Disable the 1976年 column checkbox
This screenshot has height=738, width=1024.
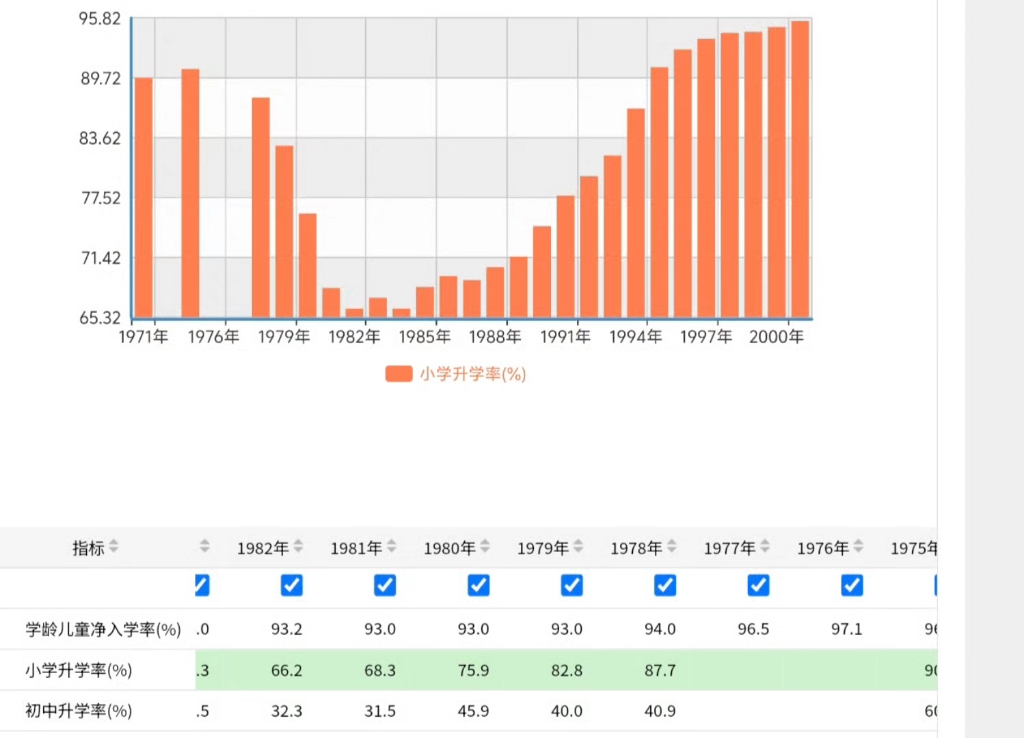coord(852,585)
